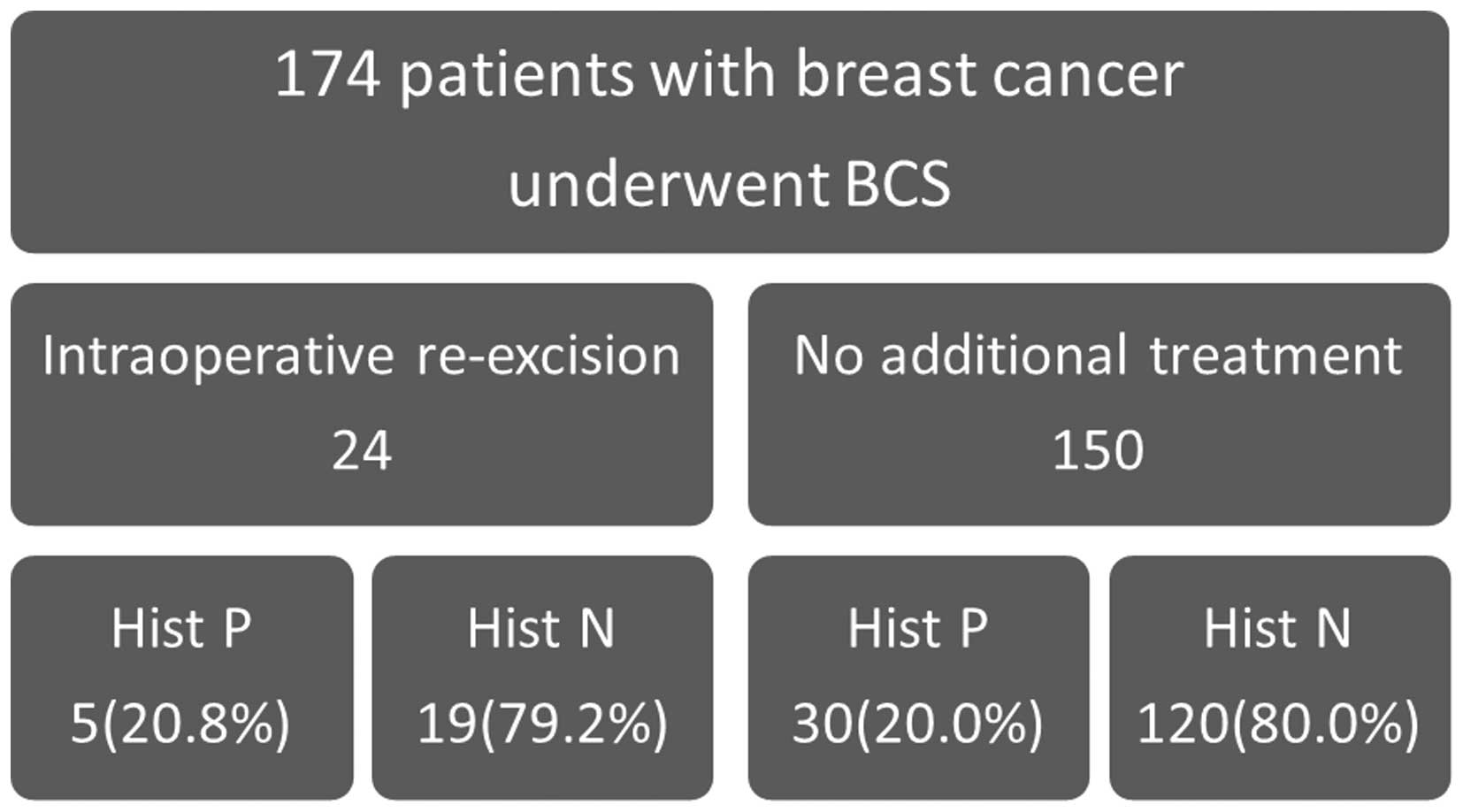Screen dimensions: 1463x812
Task: Click the 'Hist N' label above 120(80.0%)
Action: click(x=1277, y=629)
